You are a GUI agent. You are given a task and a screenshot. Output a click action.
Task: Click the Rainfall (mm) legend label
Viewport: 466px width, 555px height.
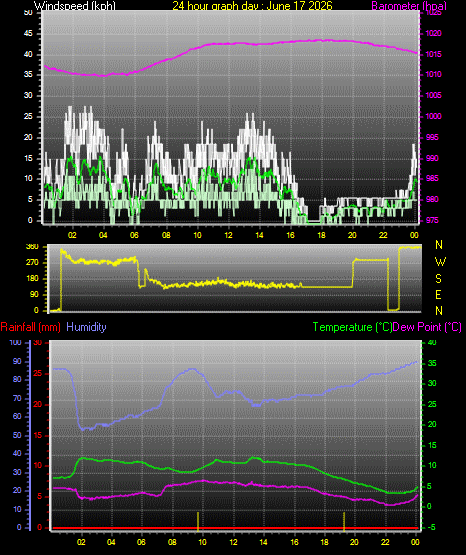(x=30, y=327)
